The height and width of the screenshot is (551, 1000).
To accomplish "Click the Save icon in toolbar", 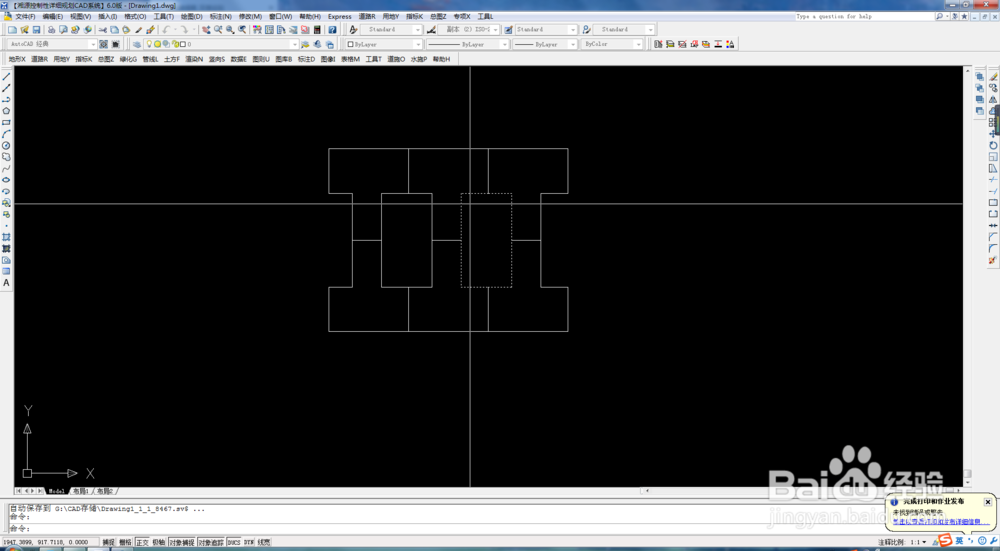I will pos(37,30).
